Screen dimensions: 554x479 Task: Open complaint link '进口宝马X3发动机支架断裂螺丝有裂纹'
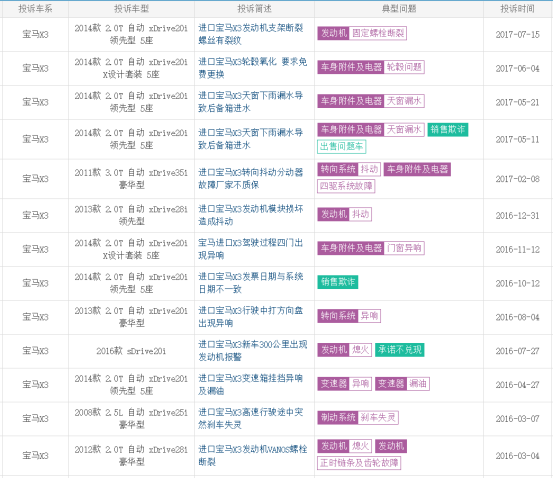pos(251,34)
